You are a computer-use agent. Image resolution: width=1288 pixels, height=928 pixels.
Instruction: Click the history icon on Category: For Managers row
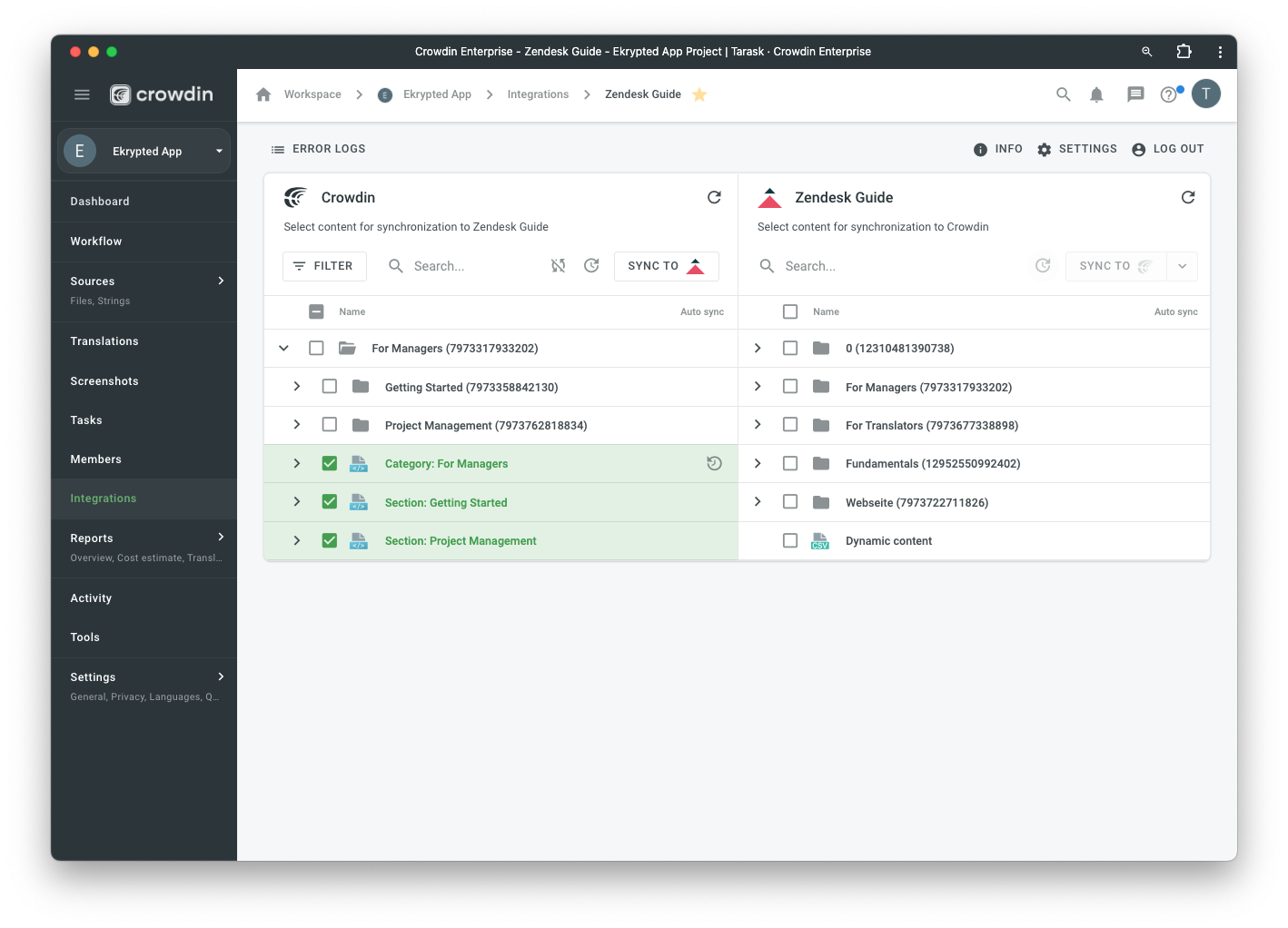(x=714, y=463)
